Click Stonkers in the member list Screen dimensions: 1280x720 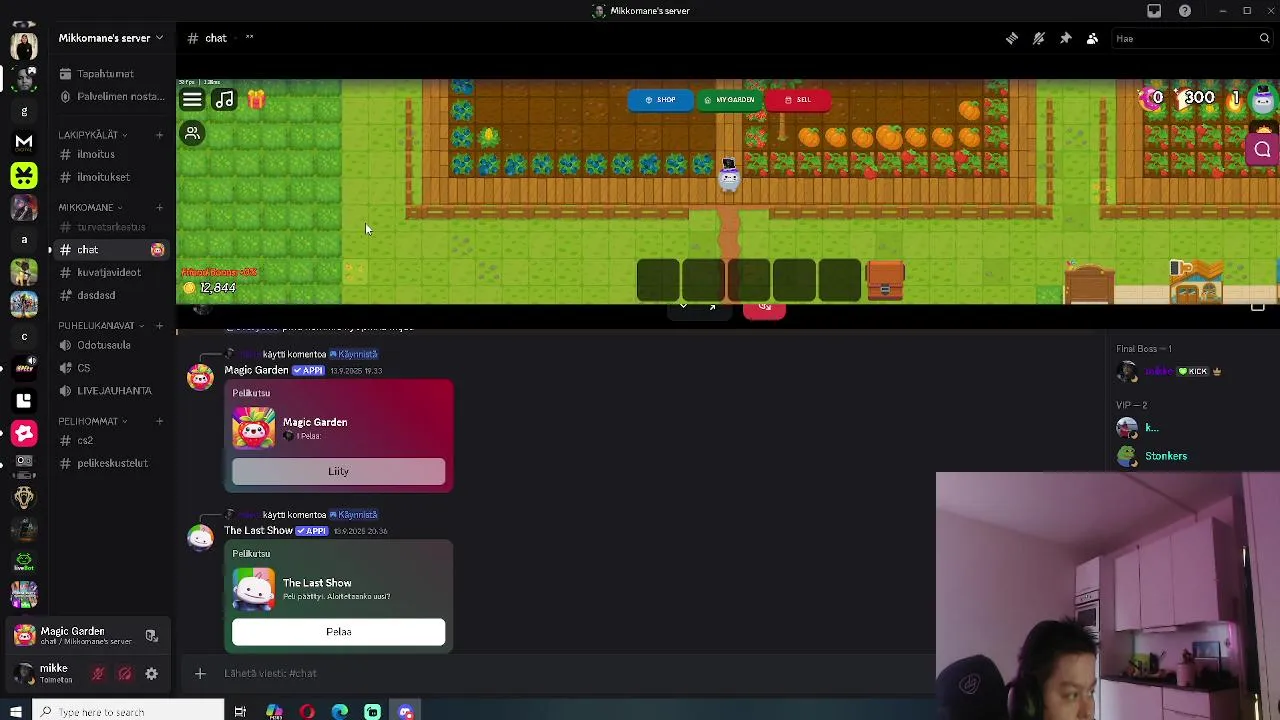click(x=1166, y=456)
